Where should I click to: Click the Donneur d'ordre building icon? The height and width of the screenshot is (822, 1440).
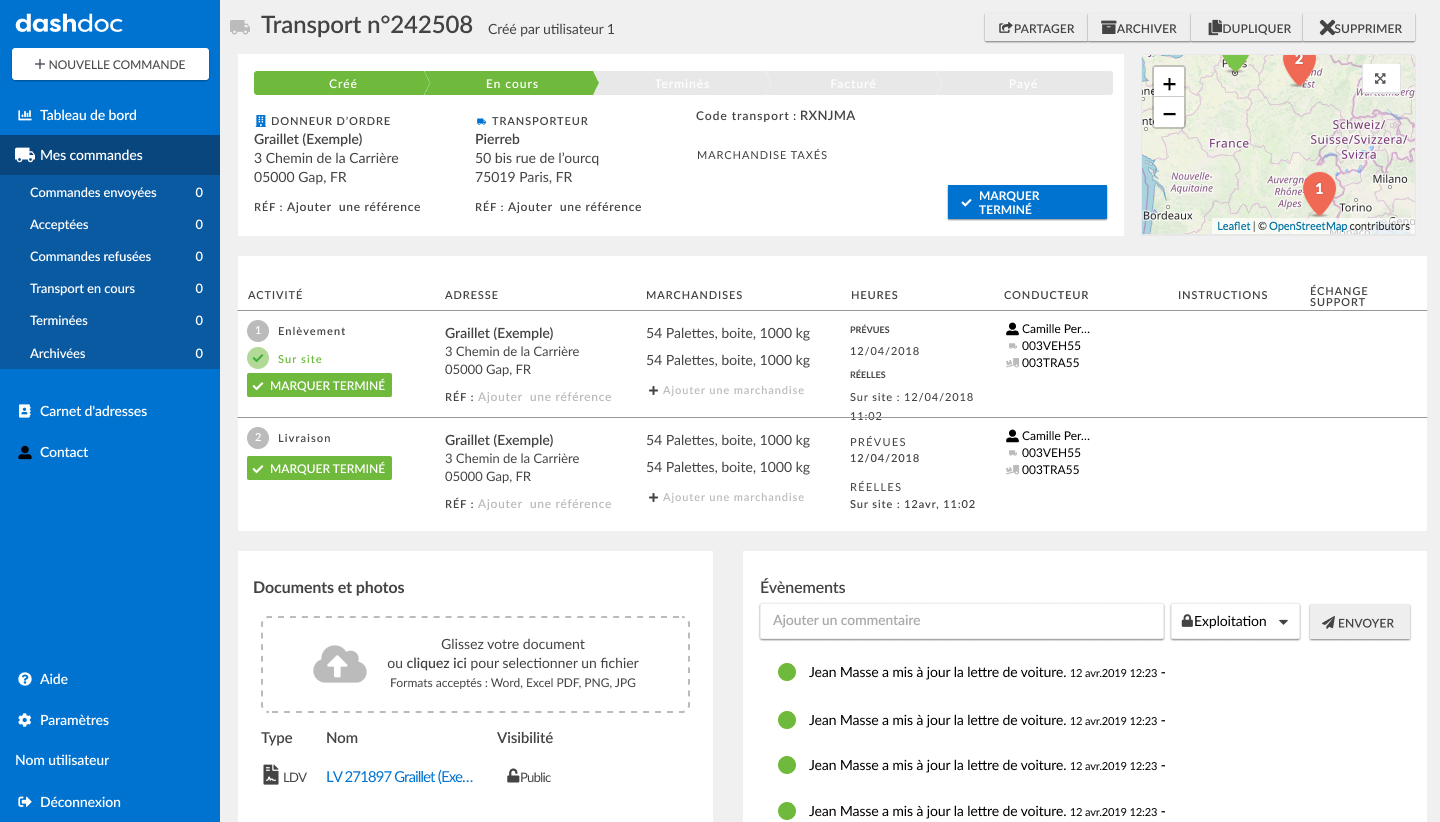(x=261, y=120)
